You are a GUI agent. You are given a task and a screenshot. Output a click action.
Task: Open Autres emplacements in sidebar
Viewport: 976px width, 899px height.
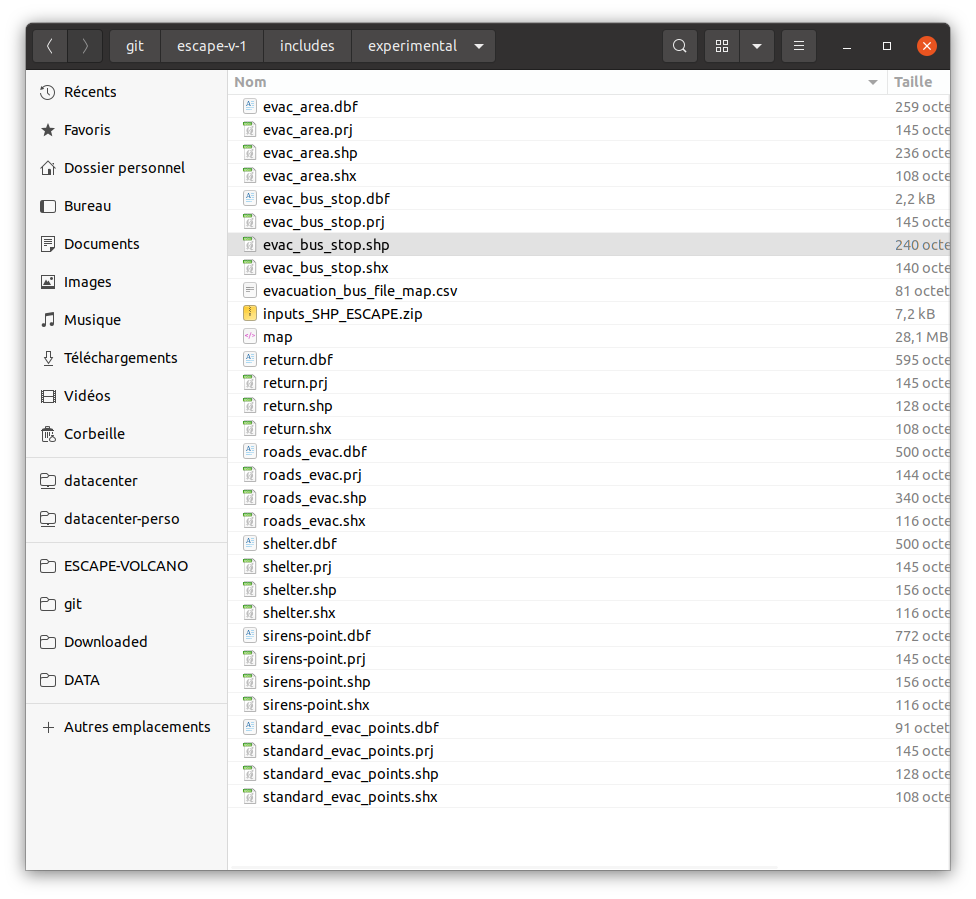[x=137, y=727]
